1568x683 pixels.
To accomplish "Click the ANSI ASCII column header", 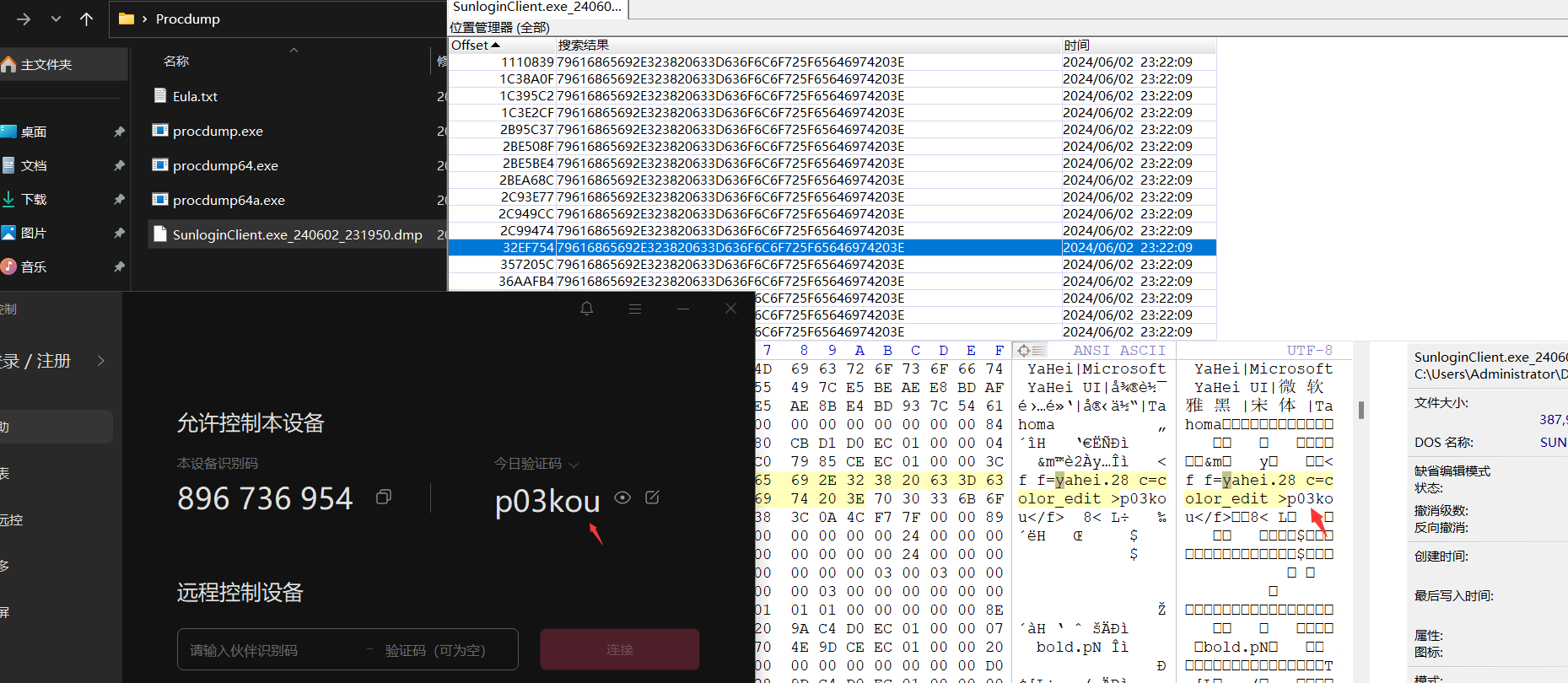I will (1119, 350).
